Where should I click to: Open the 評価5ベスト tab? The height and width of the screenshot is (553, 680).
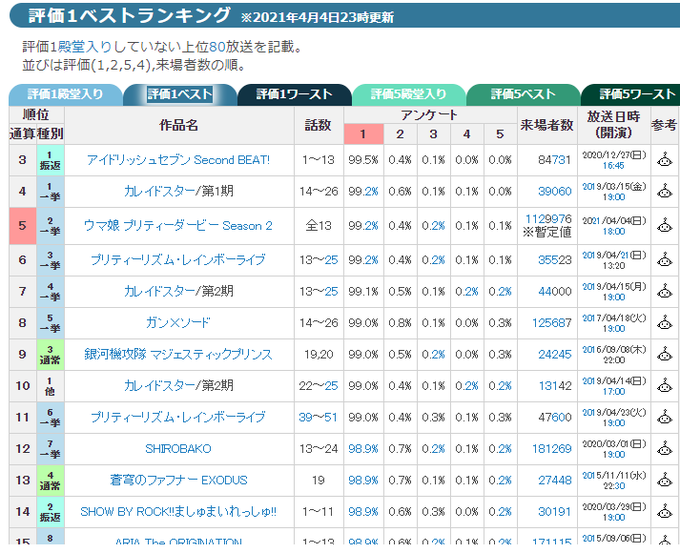523,95
